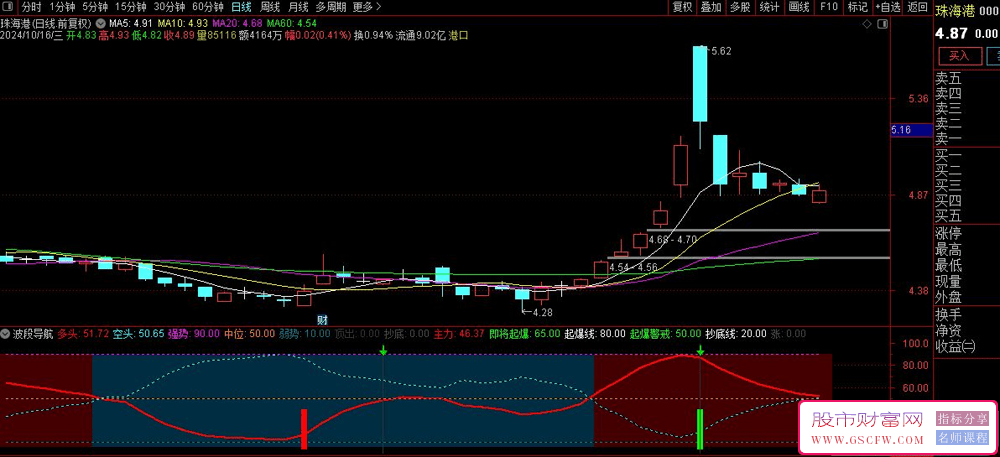Screen dimensions: 1000x457
Task: Click the 5.62 high price label
Action: click(x=721, y=52)
